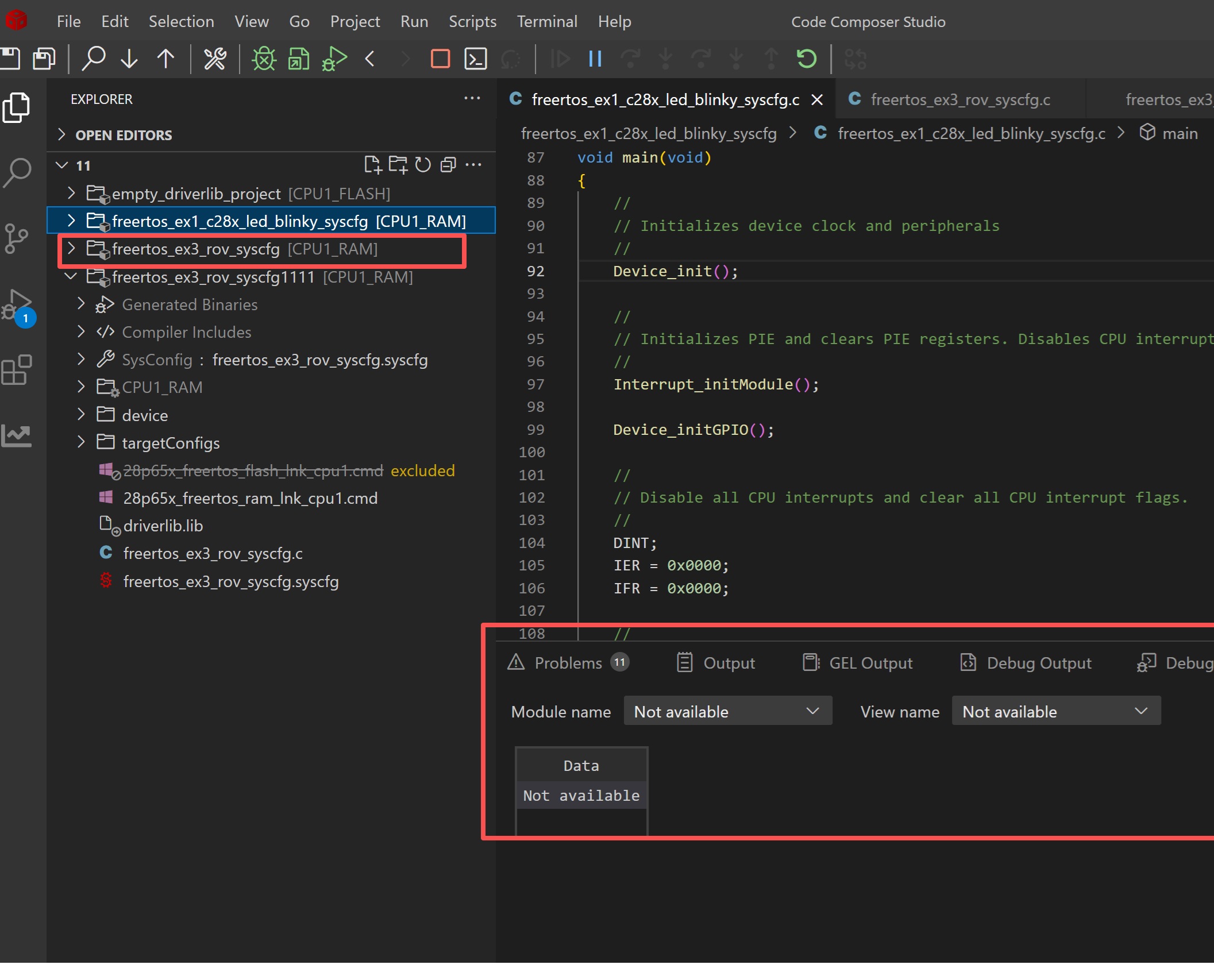The image size is (1214, 980).
Task: Go to previous match with up arrow
Action: 166,59
